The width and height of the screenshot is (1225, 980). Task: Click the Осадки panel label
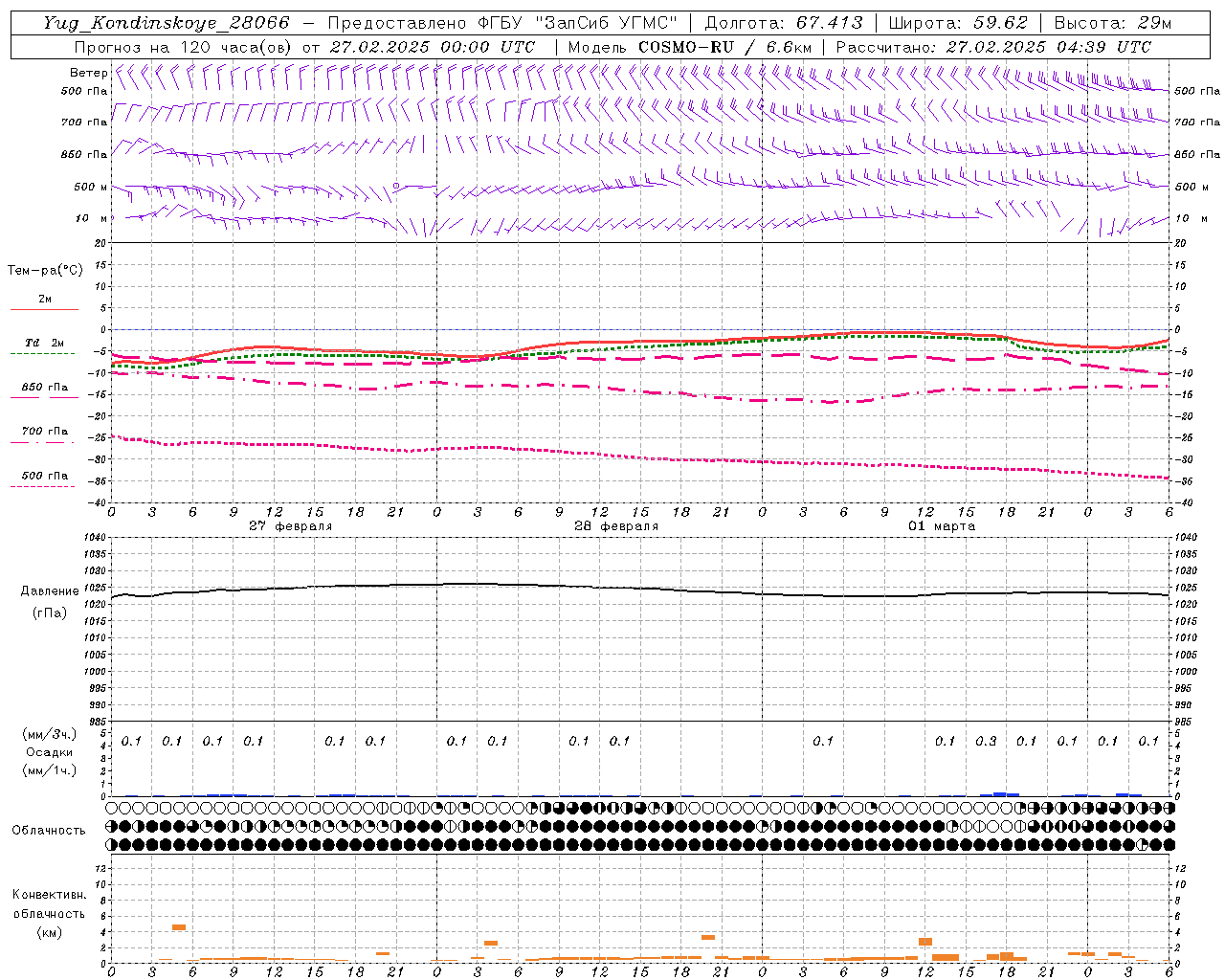(x=50, y=752)
